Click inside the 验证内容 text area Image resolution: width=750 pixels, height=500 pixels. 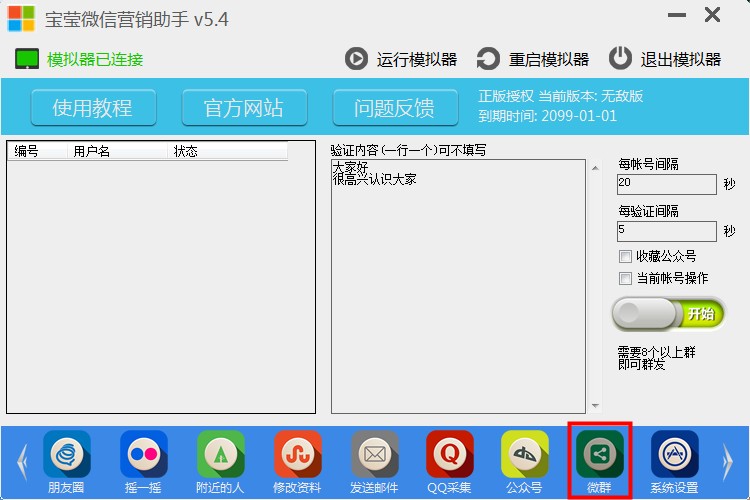coord(458,286)
